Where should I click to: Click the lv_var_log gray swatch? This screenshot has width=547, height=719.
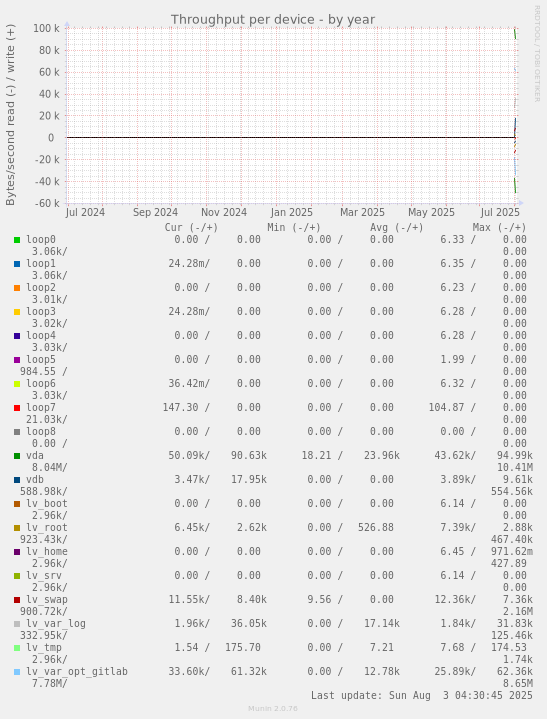[17, 624]
